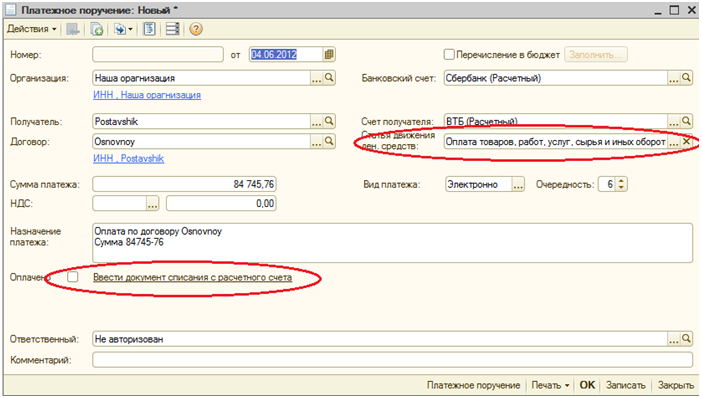Click the document with blue frame toolbar icon
The width and height of the screenshot is (702, 398).
149,30
